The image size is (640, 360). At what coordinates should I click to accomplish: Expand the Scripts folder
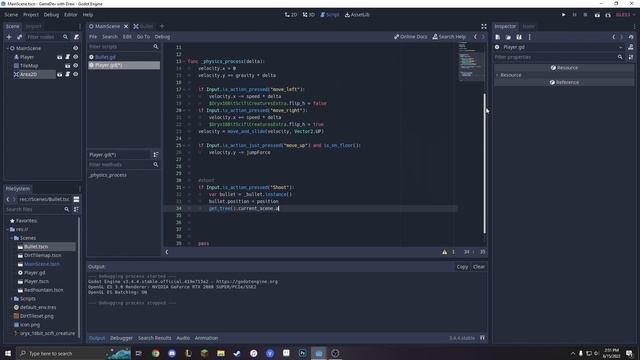pyautogui.click(x=12, y=299)
